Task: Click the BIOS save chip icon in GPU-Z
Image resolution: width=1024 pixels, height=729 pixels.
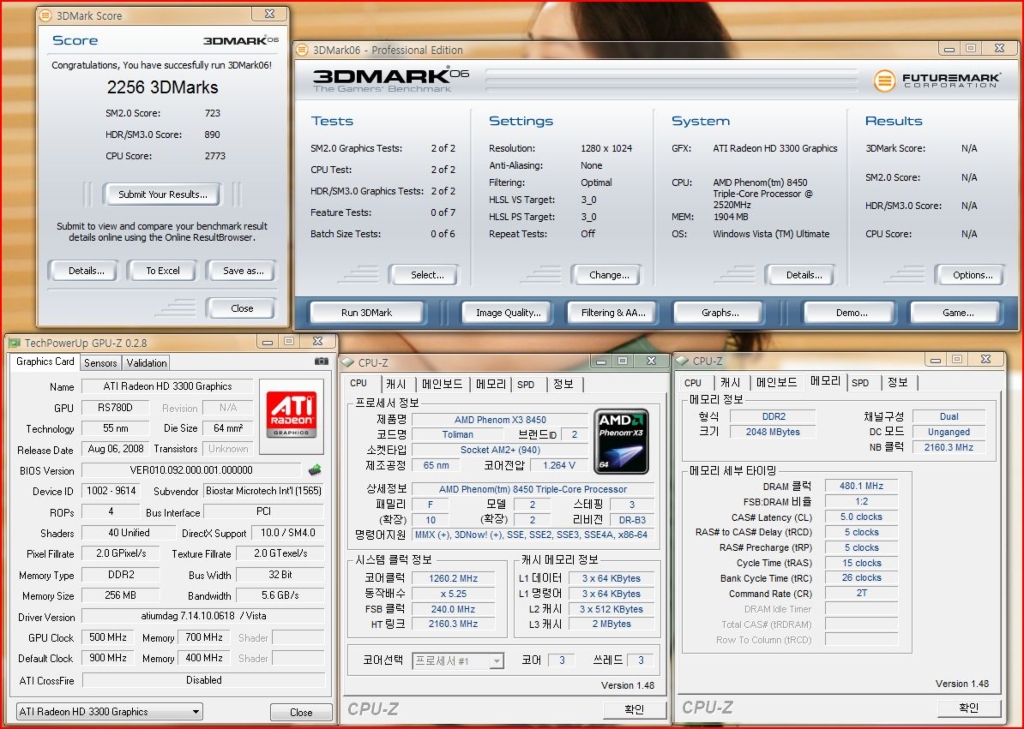Action: click(x=315, y=470)
